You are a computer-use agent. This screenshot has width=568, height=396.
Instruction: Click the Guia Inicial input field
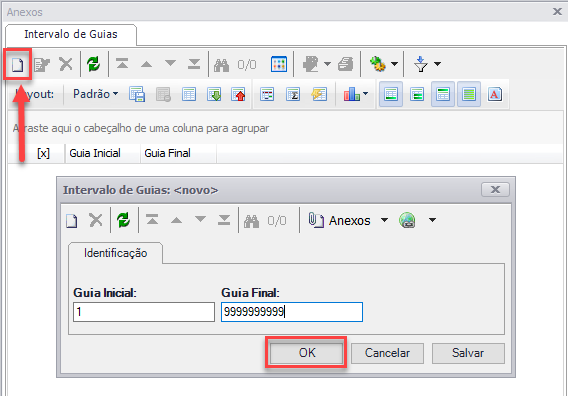144,312
